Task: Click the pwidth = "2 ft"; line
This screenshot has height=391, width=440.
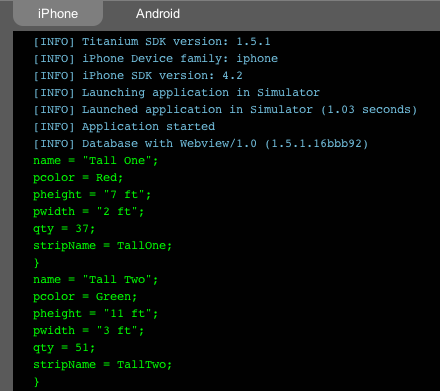Action: (89, 212)
